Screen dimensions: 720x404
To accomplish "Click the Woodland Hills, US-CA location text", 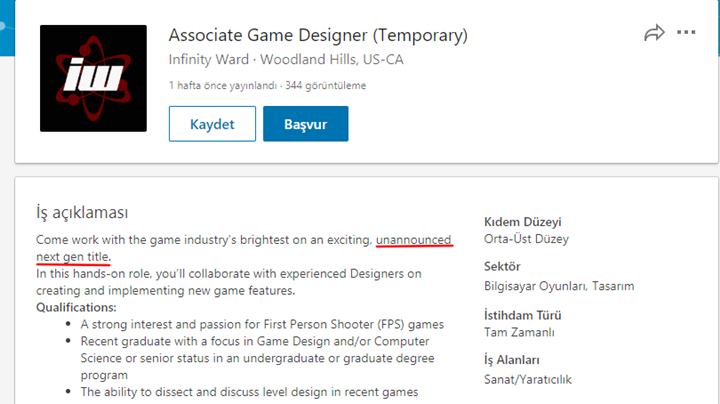I will pos(332,60).
